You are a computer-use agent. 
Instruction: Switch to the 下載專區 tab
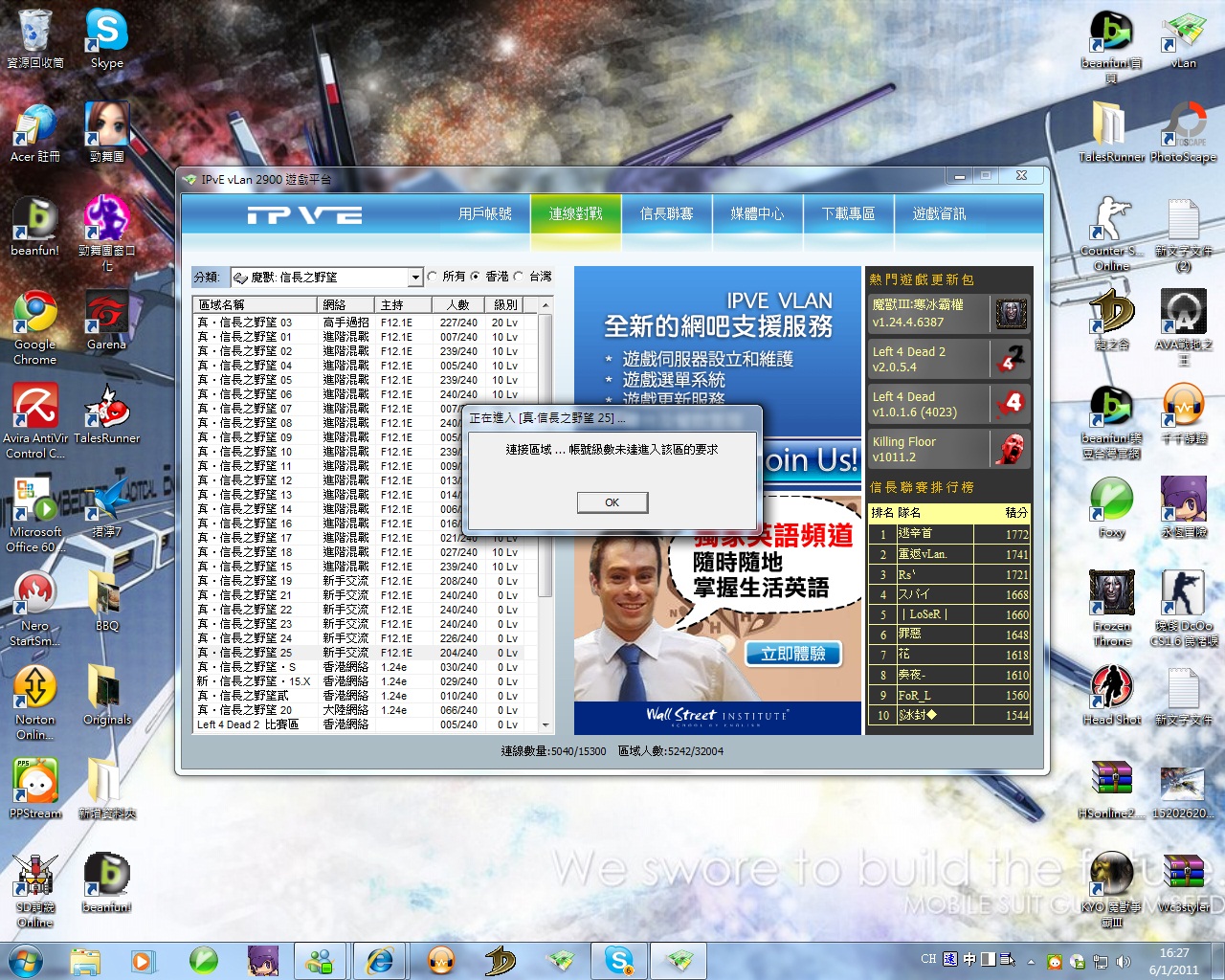848,214
